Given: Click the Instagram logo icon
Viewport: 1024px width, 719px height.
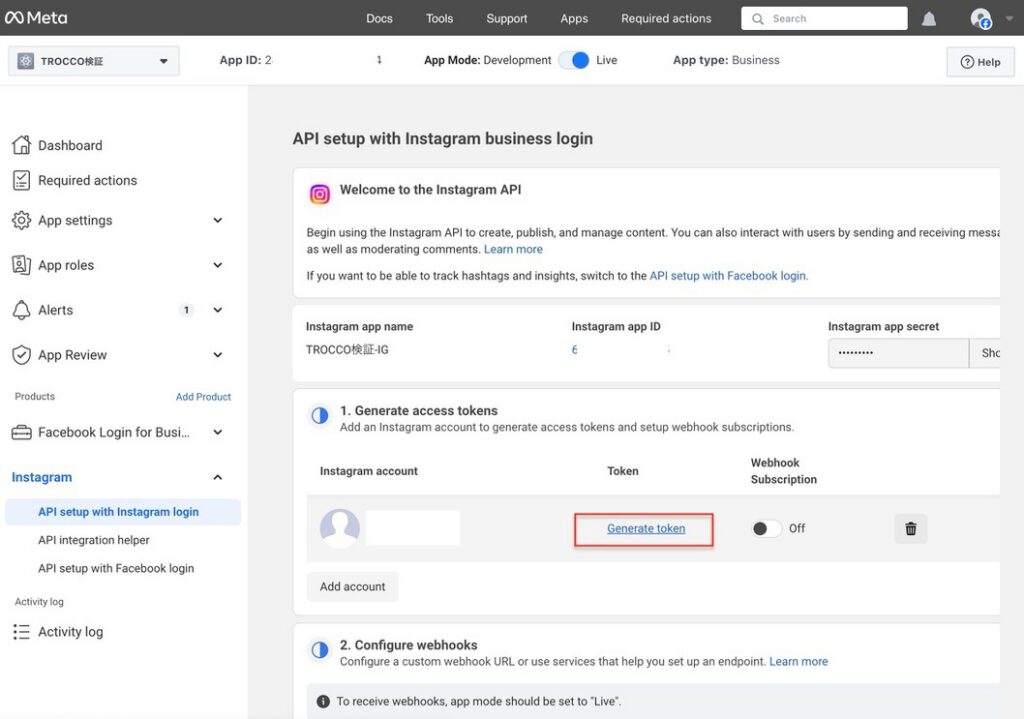Looking at the screenshot, I should (320, 194).
